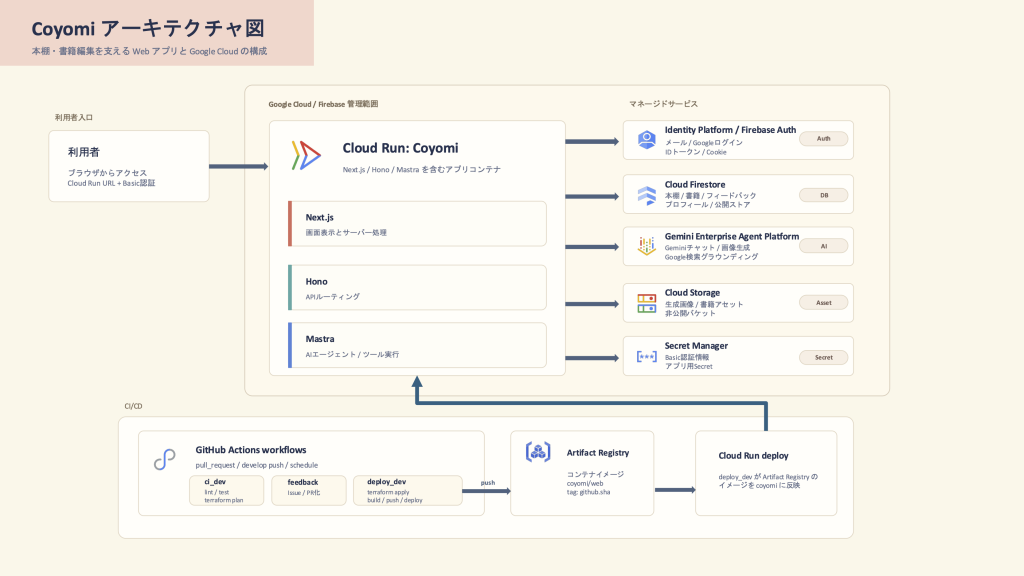Screen dimensions: 1024x576
Task: Click the ci_dev workflow box
Action: coord(227,490)
